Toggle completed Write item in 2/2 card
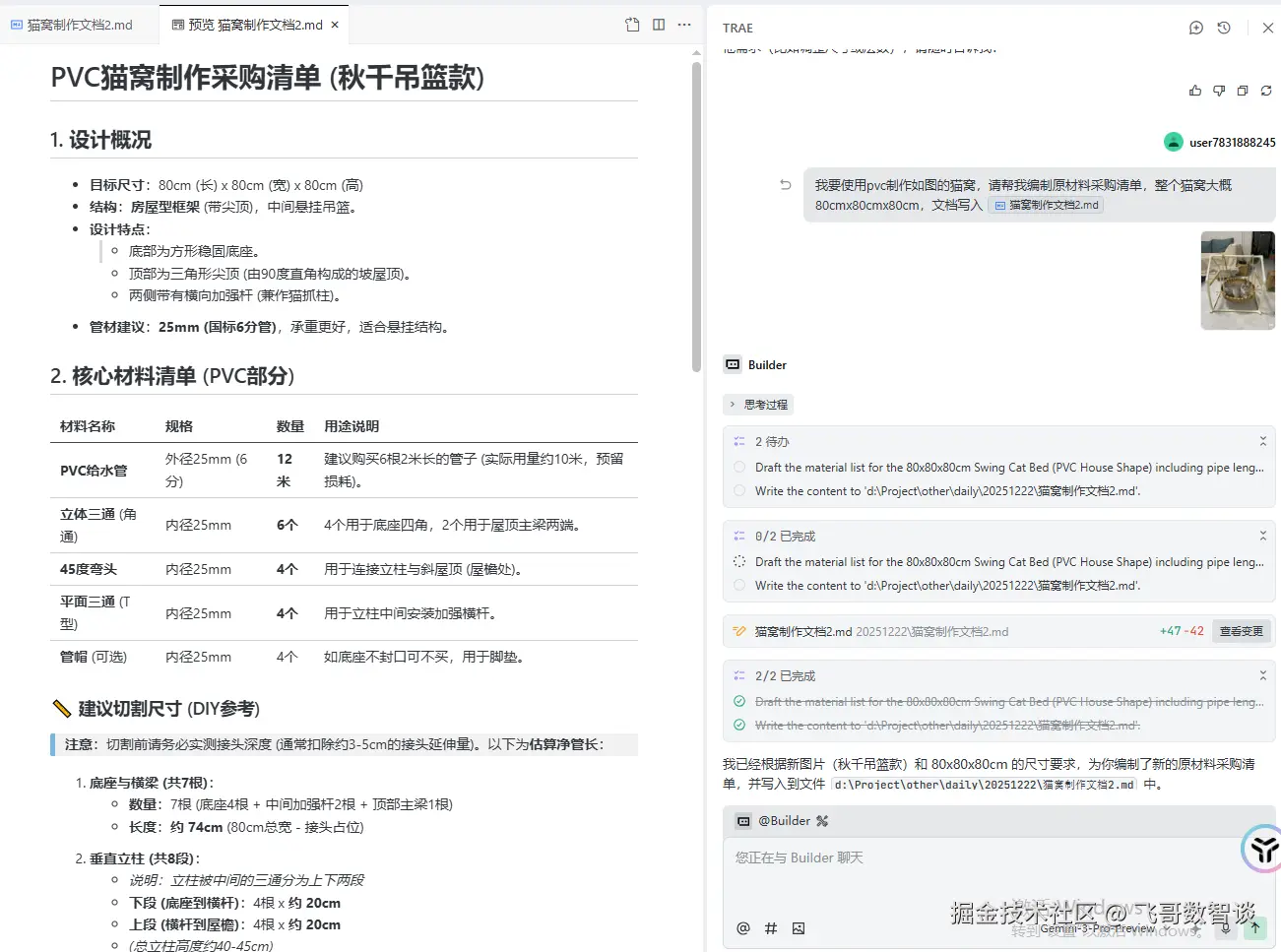Screen dimensions: 1281x952 click(739, 725)
